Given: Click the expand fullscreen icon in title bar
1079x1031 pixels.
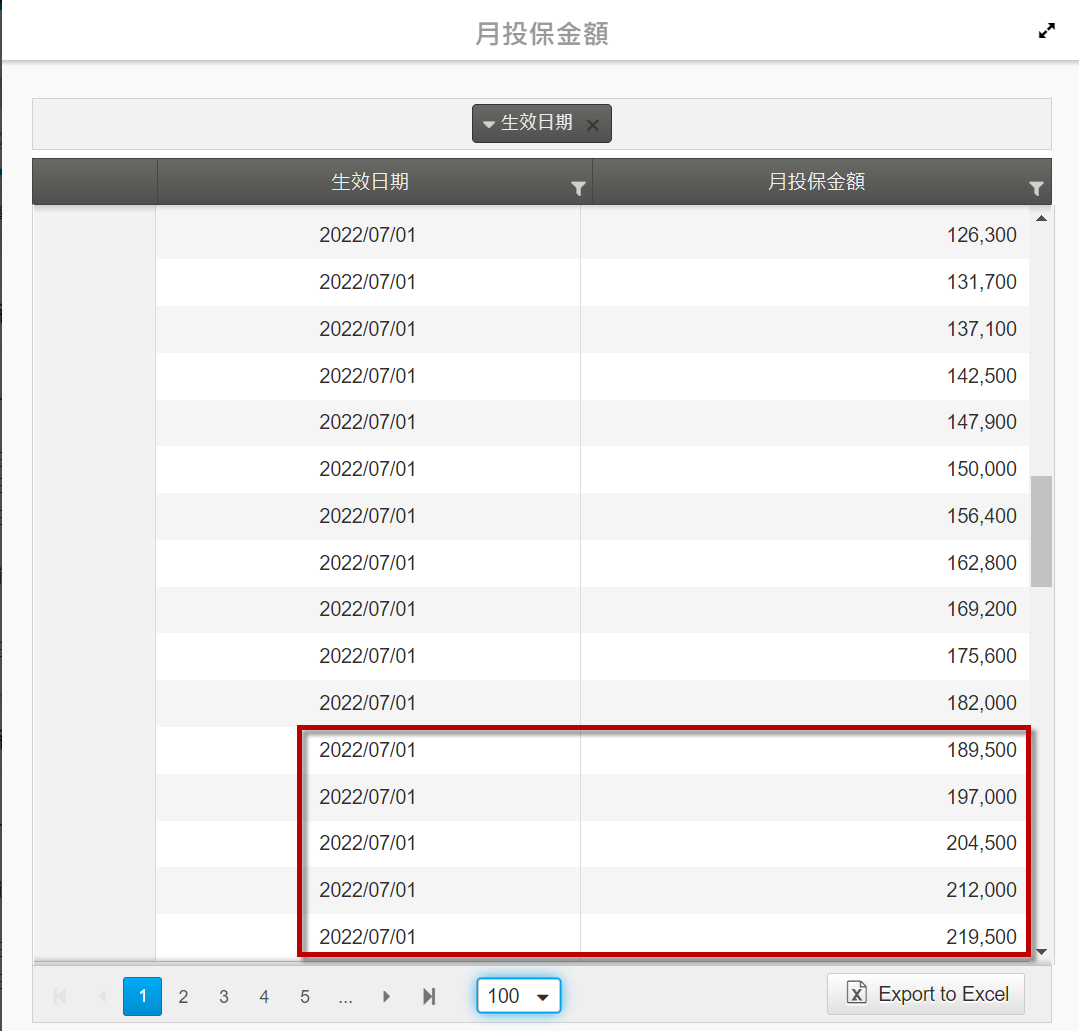Looking at the screenshot, I should tap(1047, 31).
